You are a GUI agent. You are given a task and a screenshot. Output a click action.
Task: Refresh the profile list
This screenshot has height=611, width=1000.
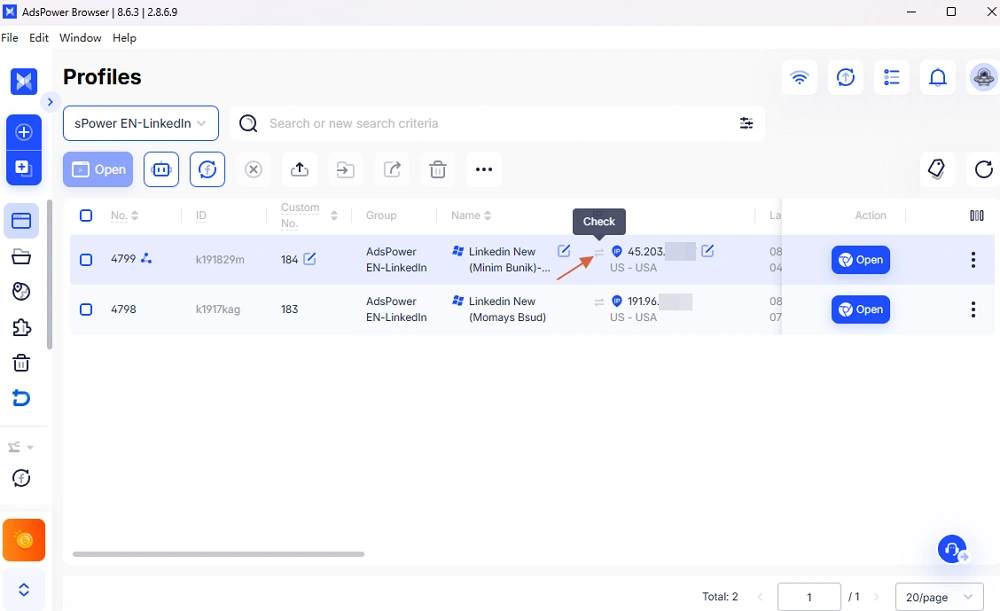[x=983, y=169]
